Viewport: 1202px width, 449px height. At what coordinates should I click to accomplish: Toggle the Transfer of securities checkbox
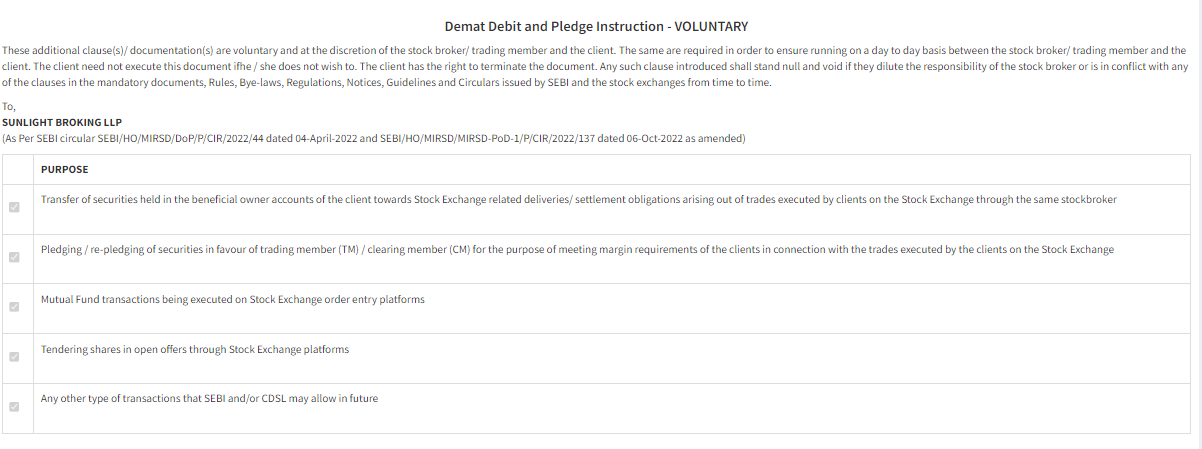14,208
